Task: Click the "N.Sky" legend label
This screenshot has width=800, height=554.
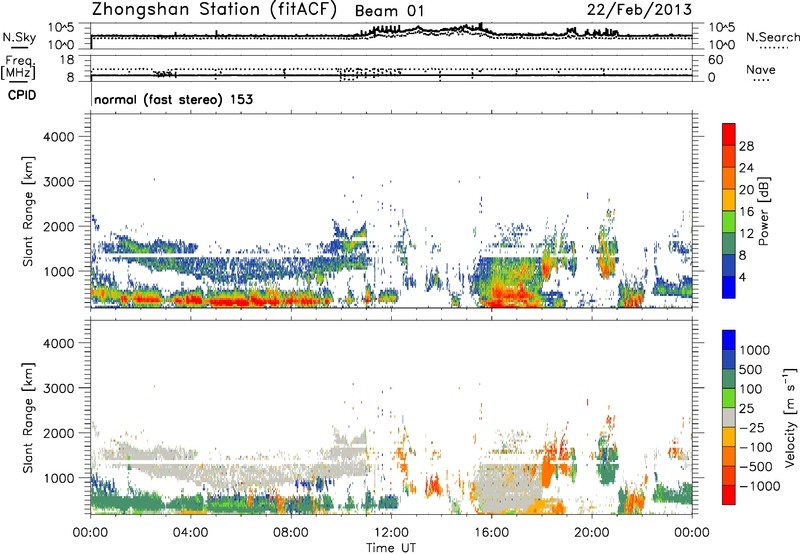Action: [19, 37]
